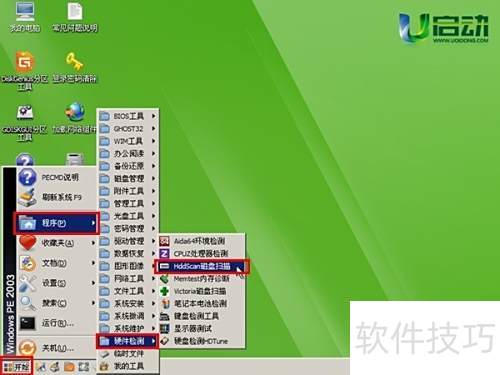Click the 开始 Start button
The image size is (500, 375).
(17, 367)
